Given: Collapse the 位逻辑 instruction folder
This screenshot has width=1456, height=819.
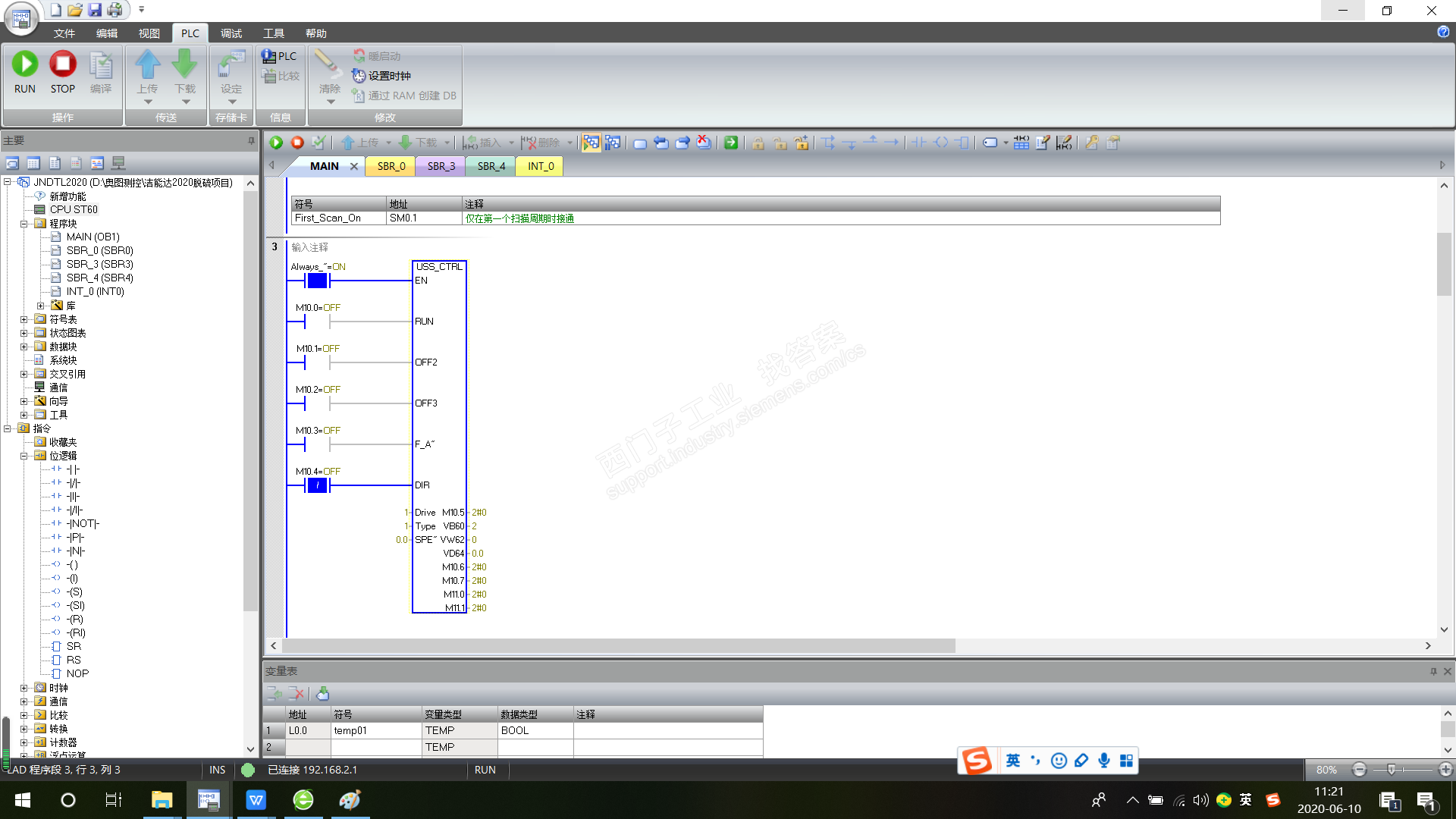Looking at the screenshot, I should tap(24, 456).
